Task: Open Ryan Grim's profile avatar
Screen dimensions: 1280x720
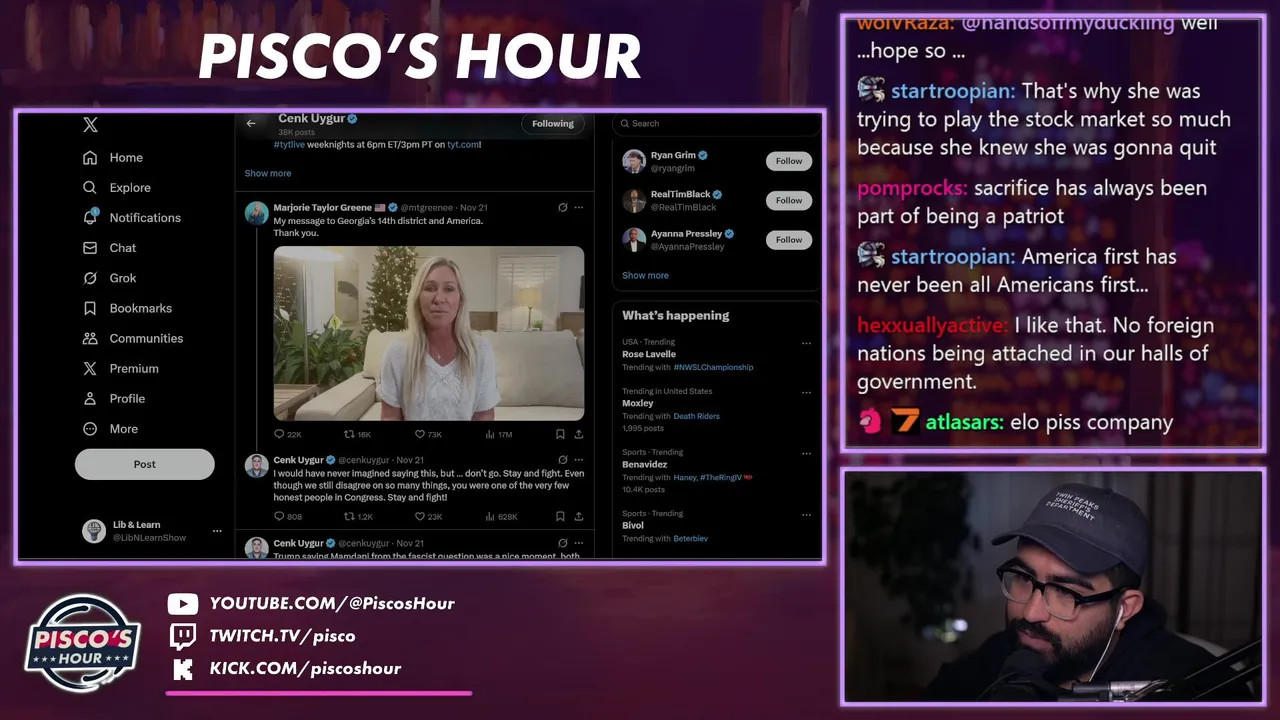Action: [x=634, y=161]
